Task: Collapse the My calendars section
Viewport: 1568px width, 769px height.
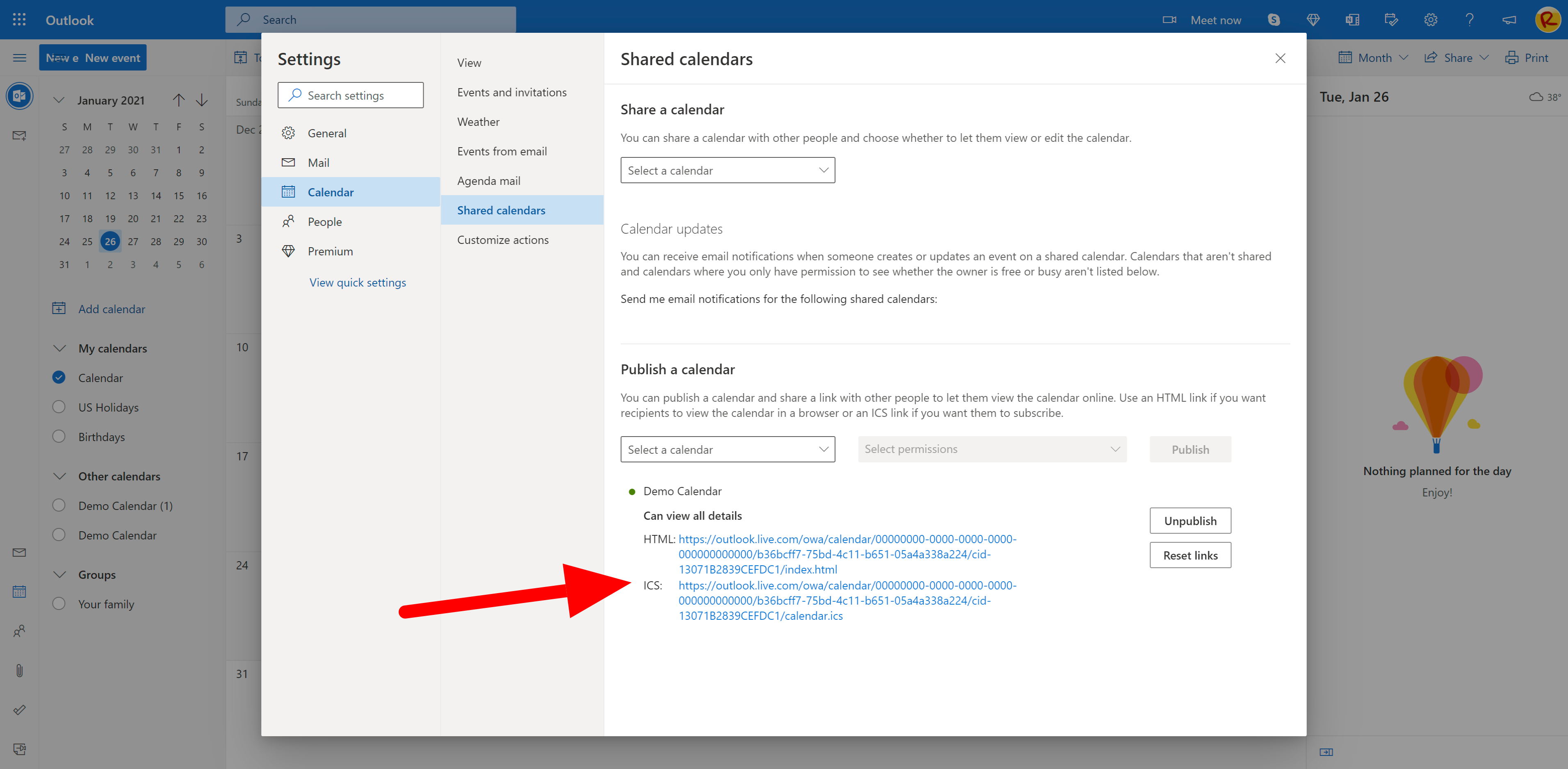Action: point(59,348)
